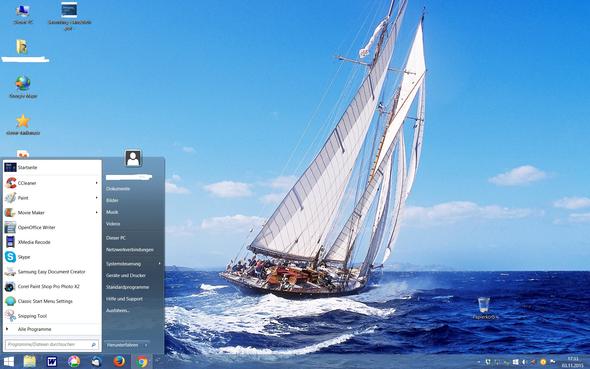The height and width of the screenshot is (369, 590).
Task: Open Samsung Easy Document Creator
Action: click(x=52, y=272)
